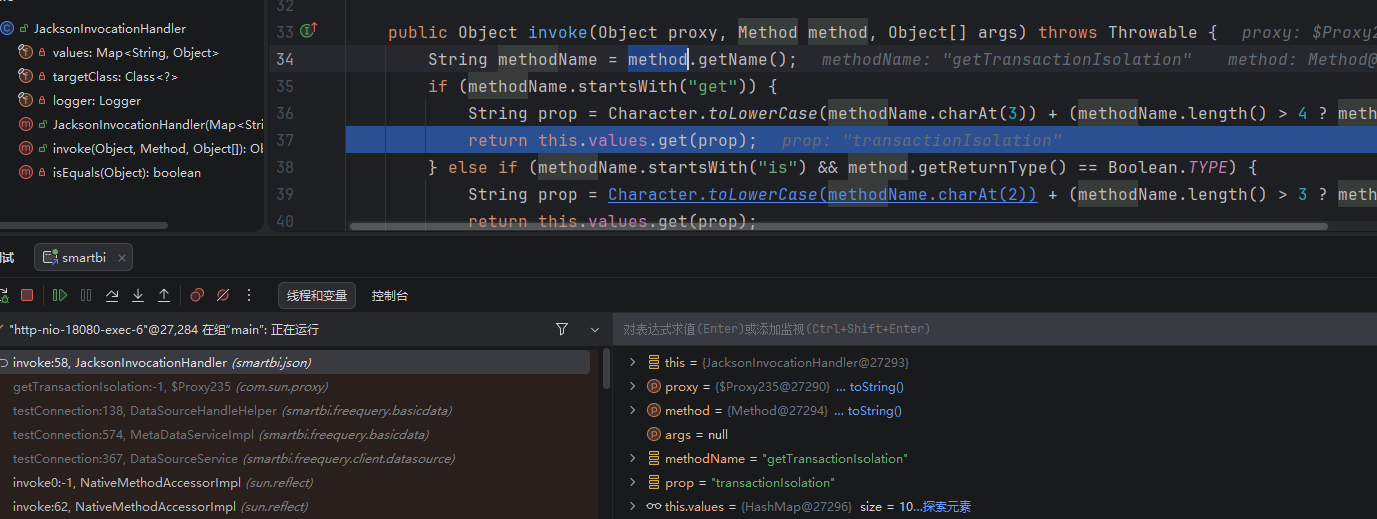Step over the current line
This screenshot has height=519, width=1377.
112,295
